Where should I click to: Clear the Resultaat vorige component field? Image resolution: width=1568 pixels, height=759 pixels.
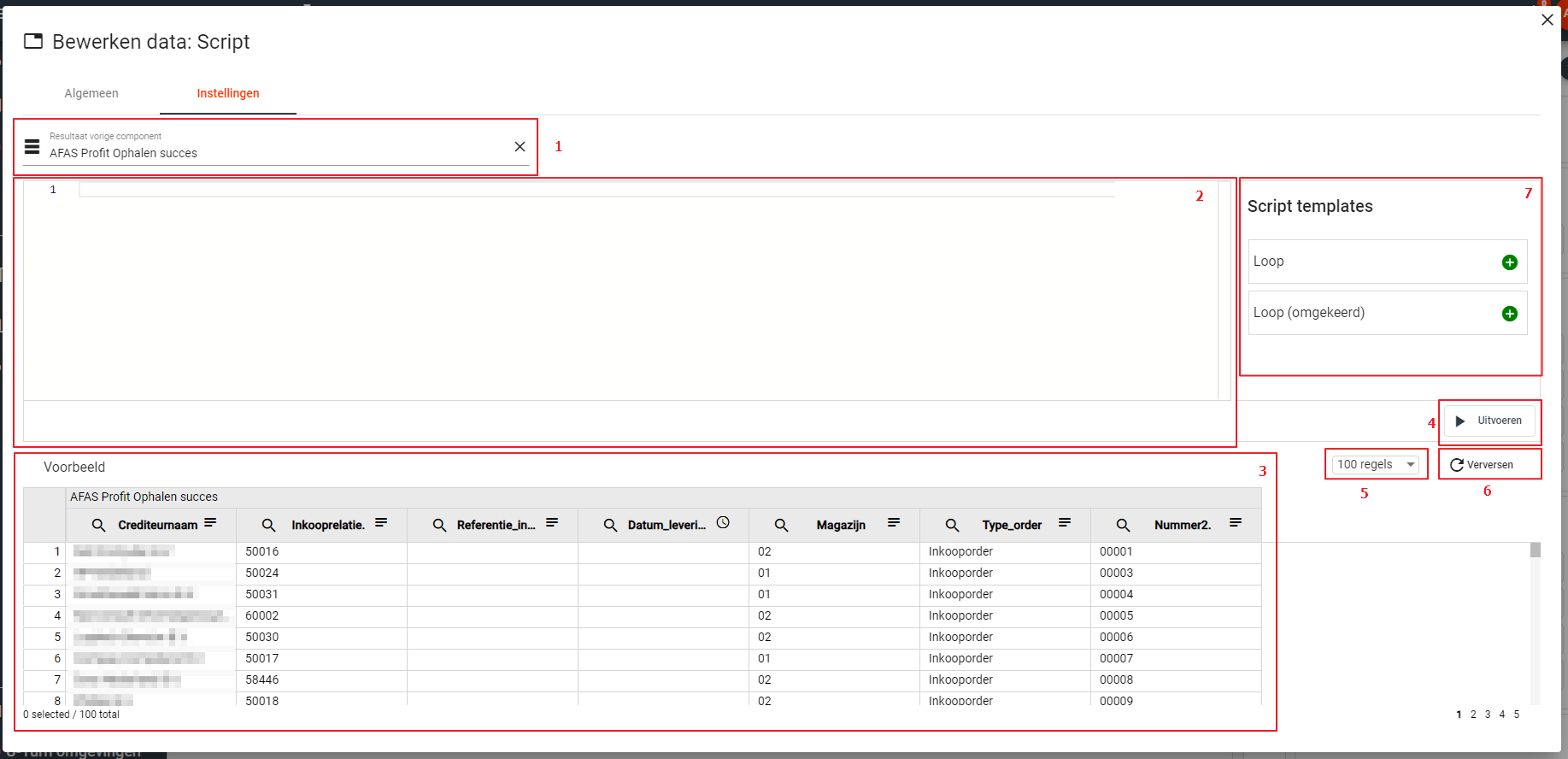click(x=520, y=147)
